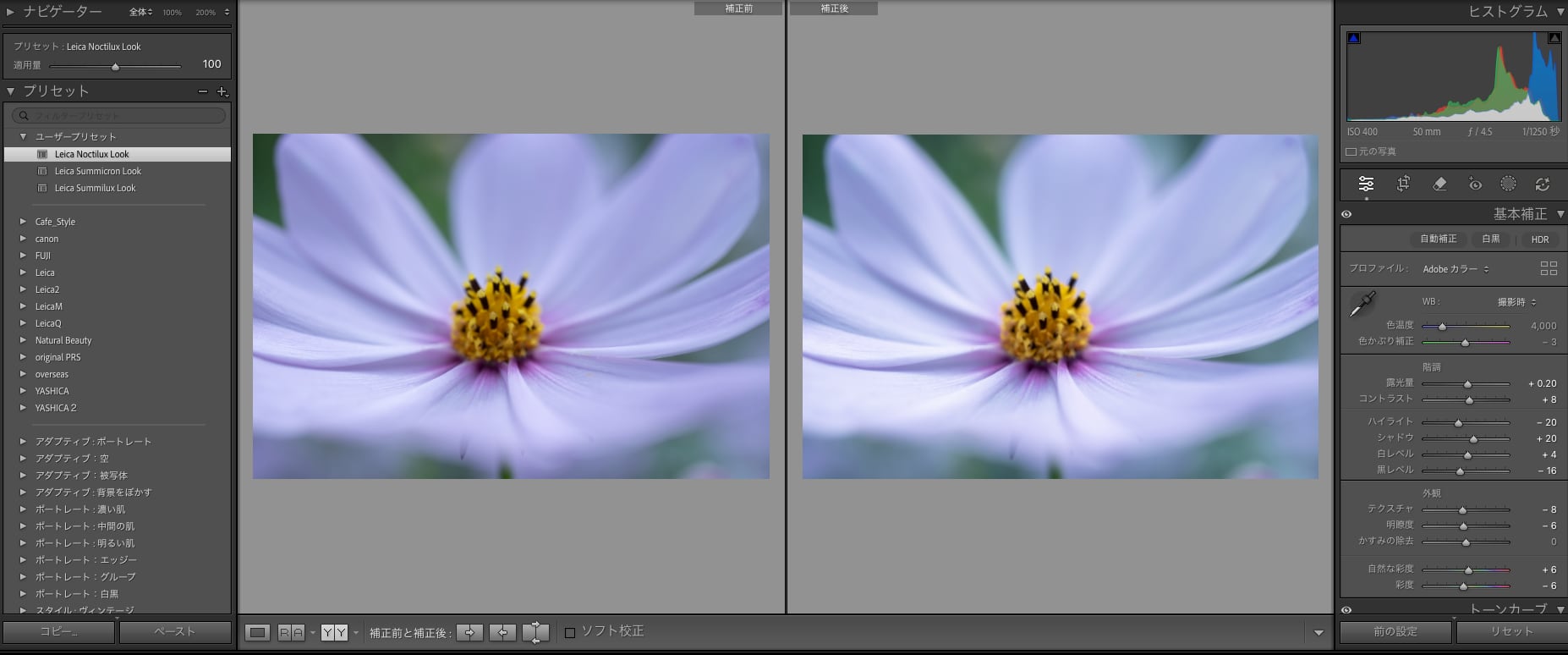Enable the ソフト校正 checkbox
Viewport: 1568px width, 655px height.
coord(570,632)
